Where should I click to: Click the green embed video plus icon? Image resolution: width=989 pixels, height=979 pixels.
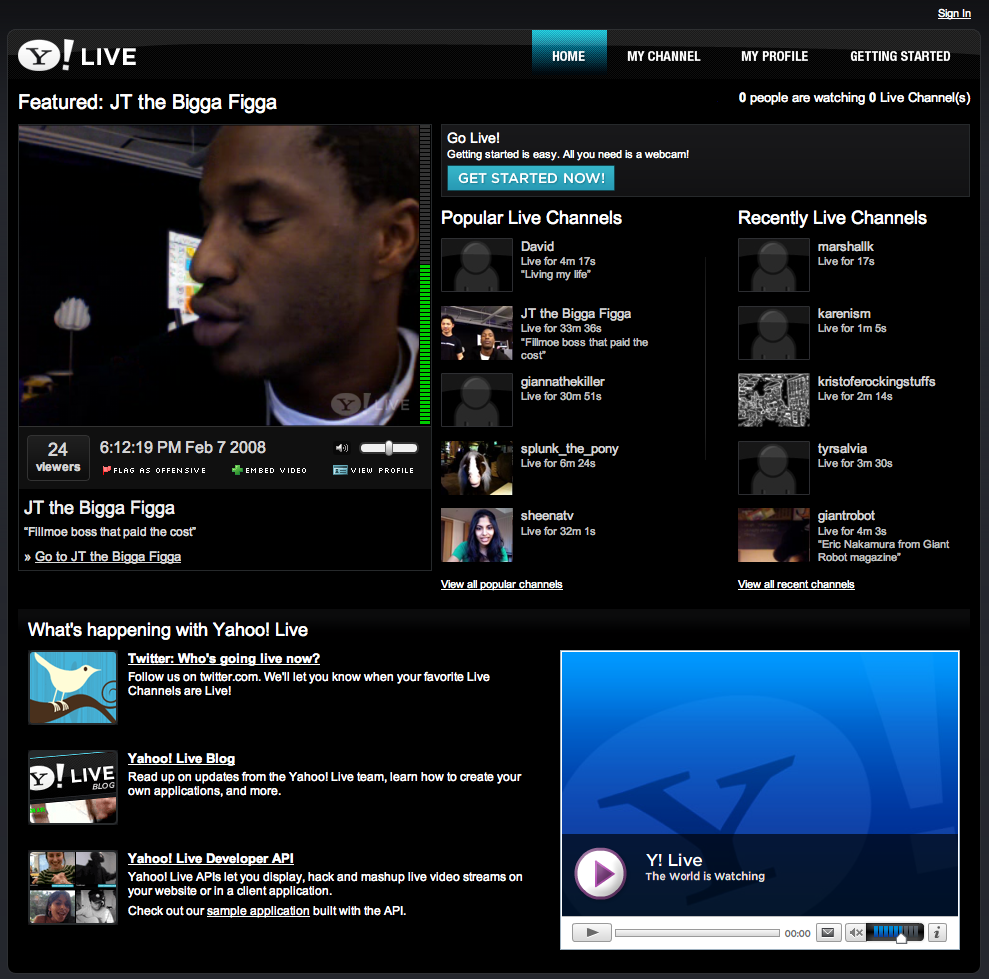(237, 470)
